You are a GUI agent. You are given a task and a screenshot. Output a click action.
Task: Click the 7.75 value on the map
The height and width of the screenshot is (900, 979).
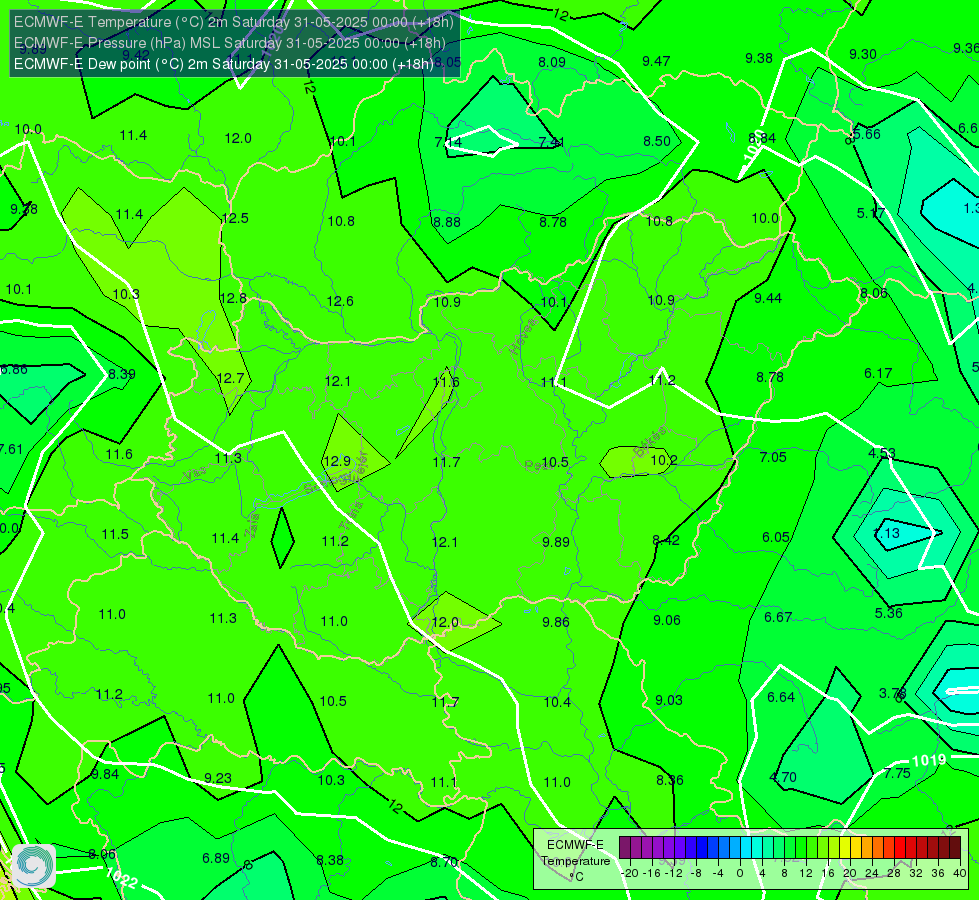(897, 773)
